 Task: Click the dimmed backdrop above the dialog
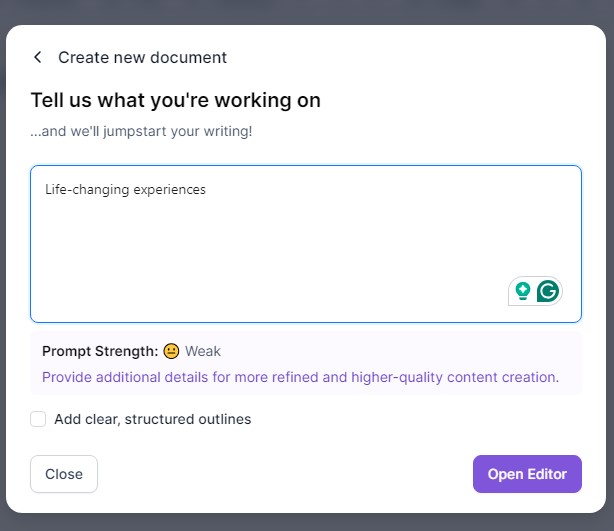click(x=307, y=11)
